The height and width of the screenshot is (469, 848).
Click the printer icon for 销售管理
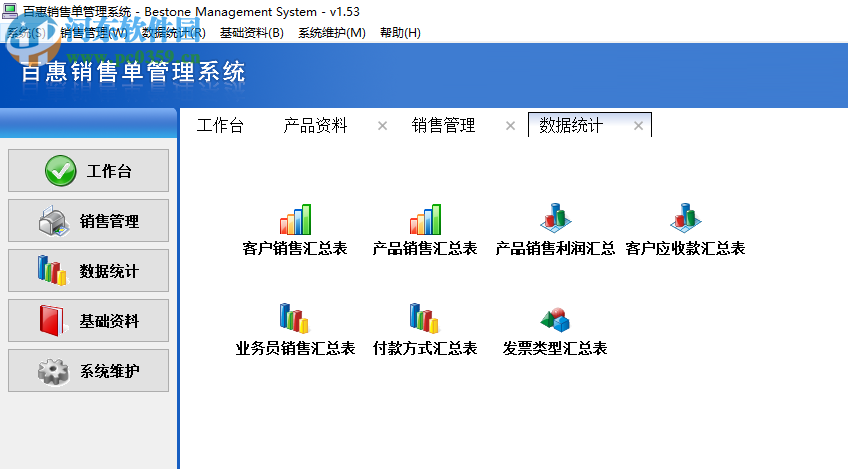54,221
